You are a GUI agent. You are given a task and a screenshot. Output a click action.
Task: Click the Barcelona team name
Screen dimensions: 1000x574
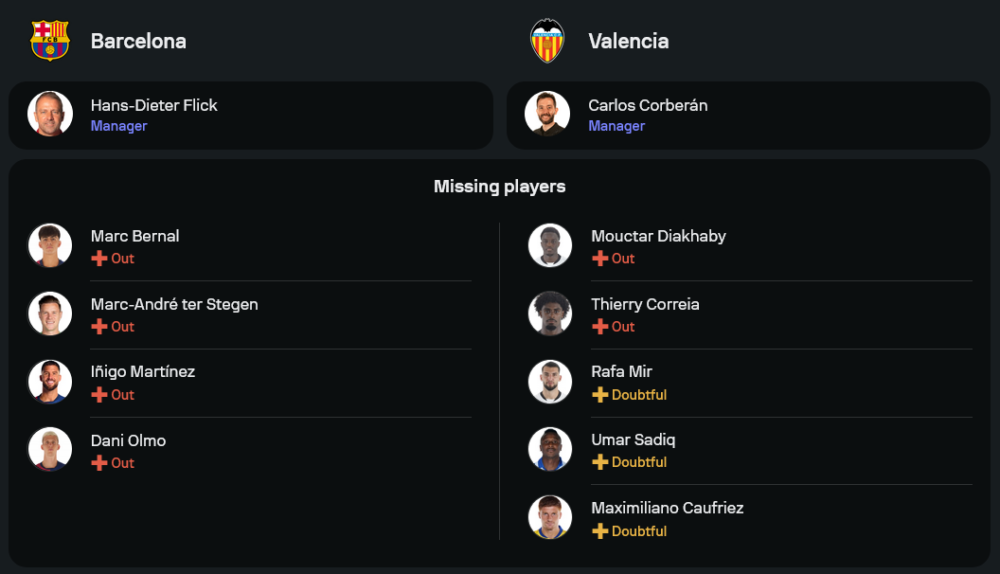[x=138, y=41]
